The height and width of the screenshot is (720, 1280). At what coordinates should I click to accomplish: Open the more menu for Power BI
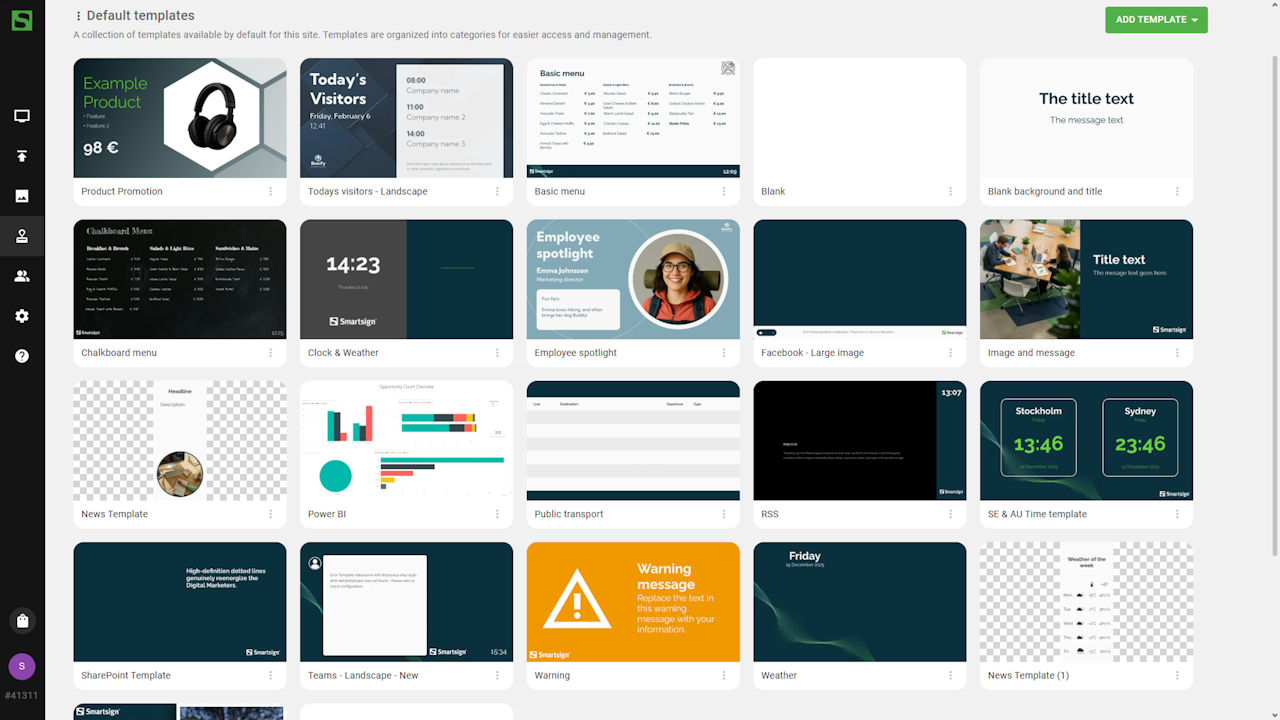tap(497, 514)
